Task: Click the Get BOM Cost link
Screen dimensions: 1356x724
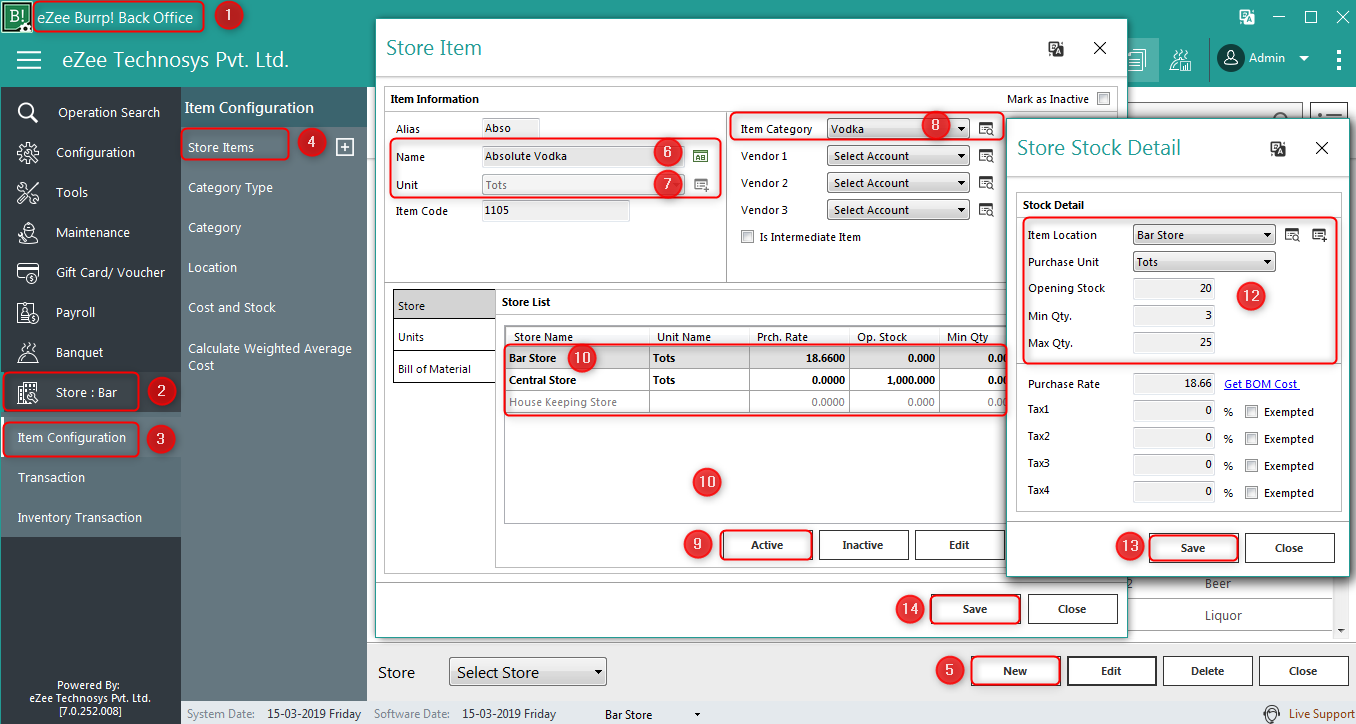Action: point(1262,384)
